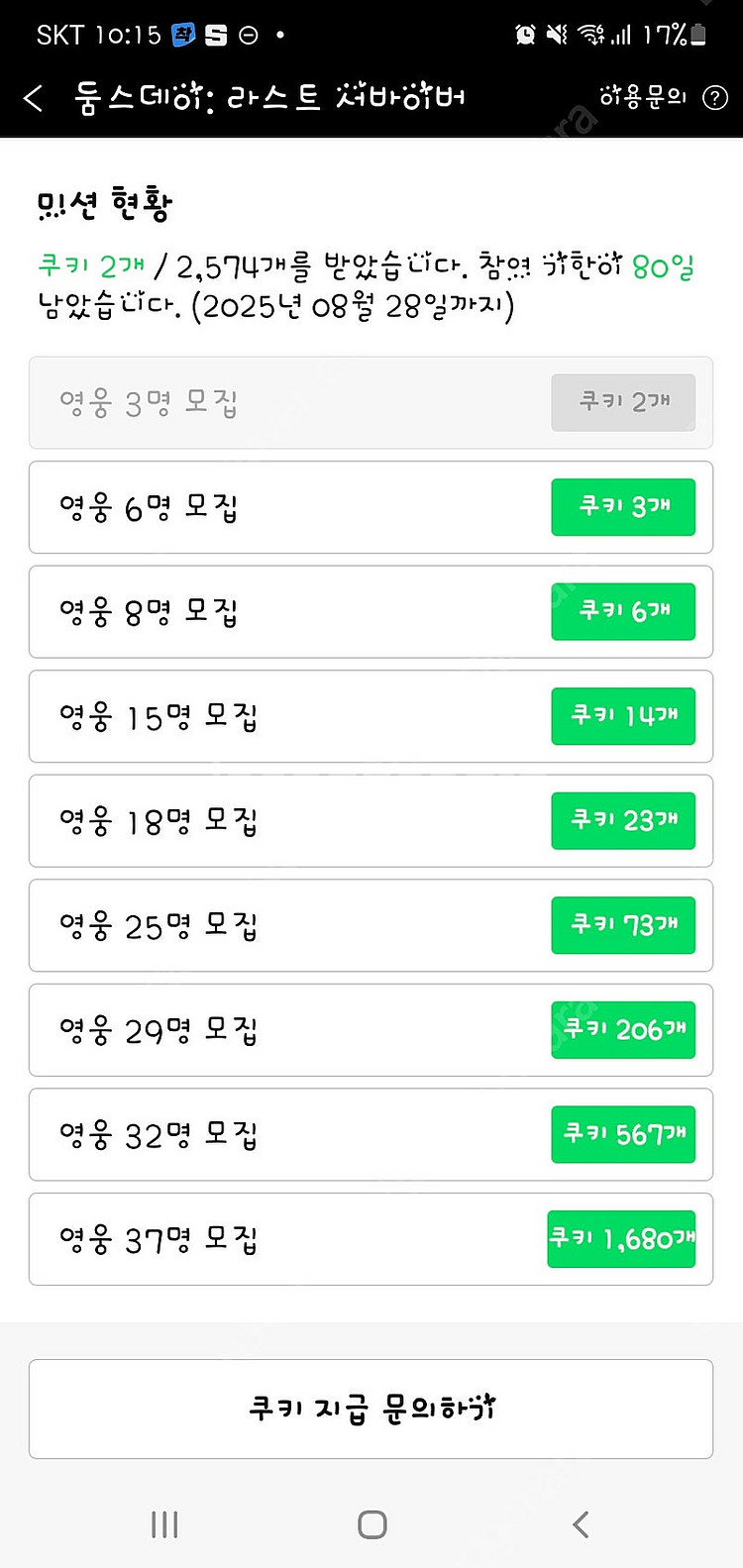
Task: Tap the disabled 쿠키 2개 button
Action: click(x=623, y=402)
